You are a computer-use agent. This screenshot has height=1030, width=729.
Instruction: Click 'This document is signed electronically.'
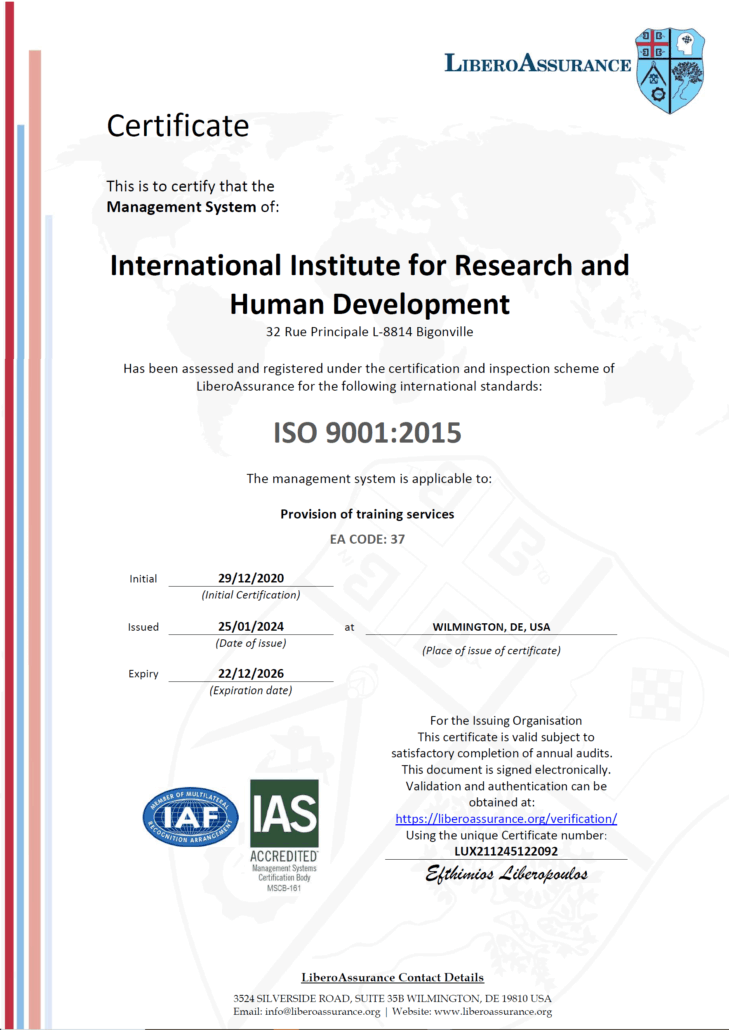click(506, 769)
